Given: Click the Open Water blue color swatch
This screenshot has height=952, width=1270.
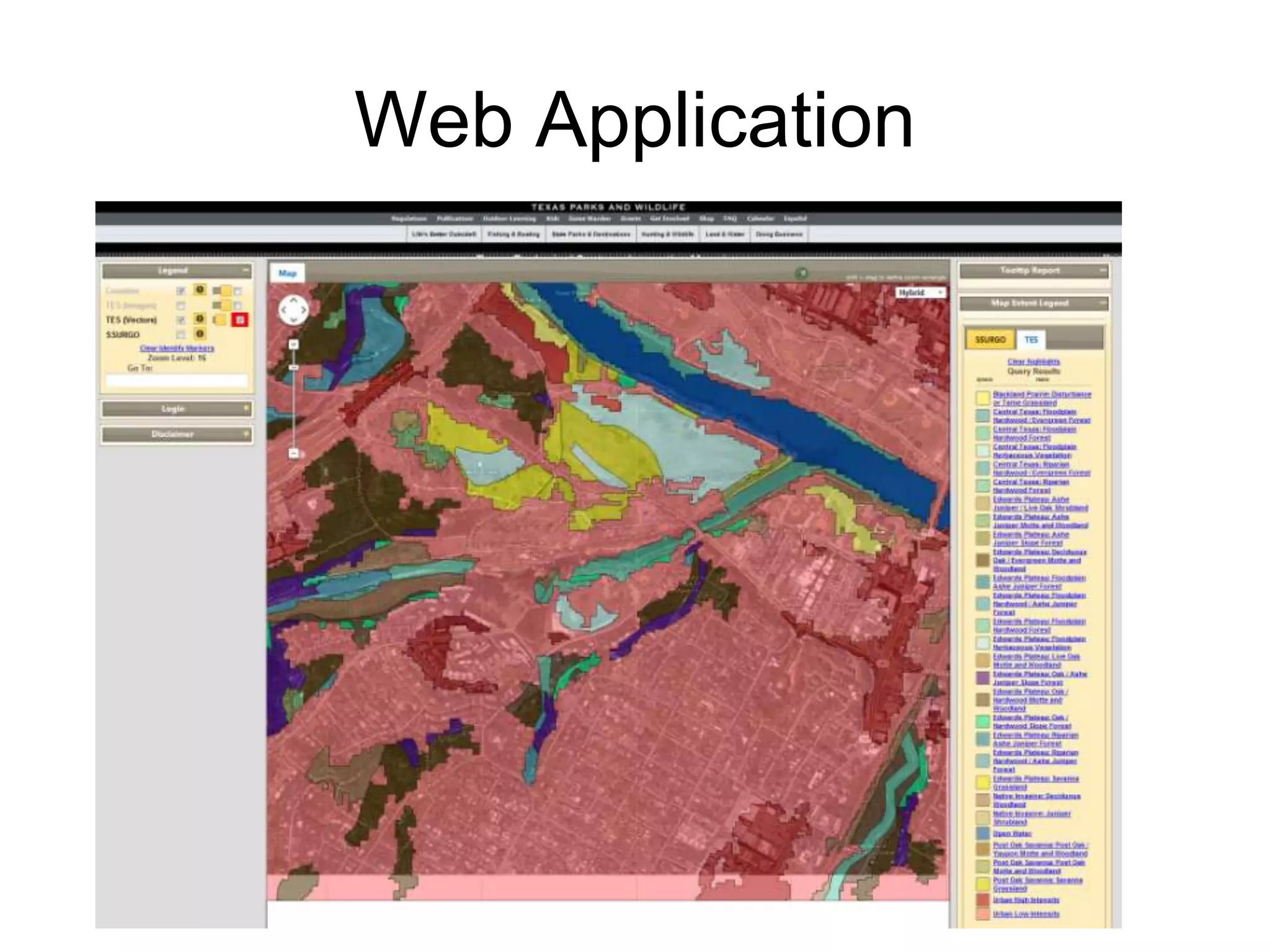Looking at the screenshot, I should click(982, 834).
